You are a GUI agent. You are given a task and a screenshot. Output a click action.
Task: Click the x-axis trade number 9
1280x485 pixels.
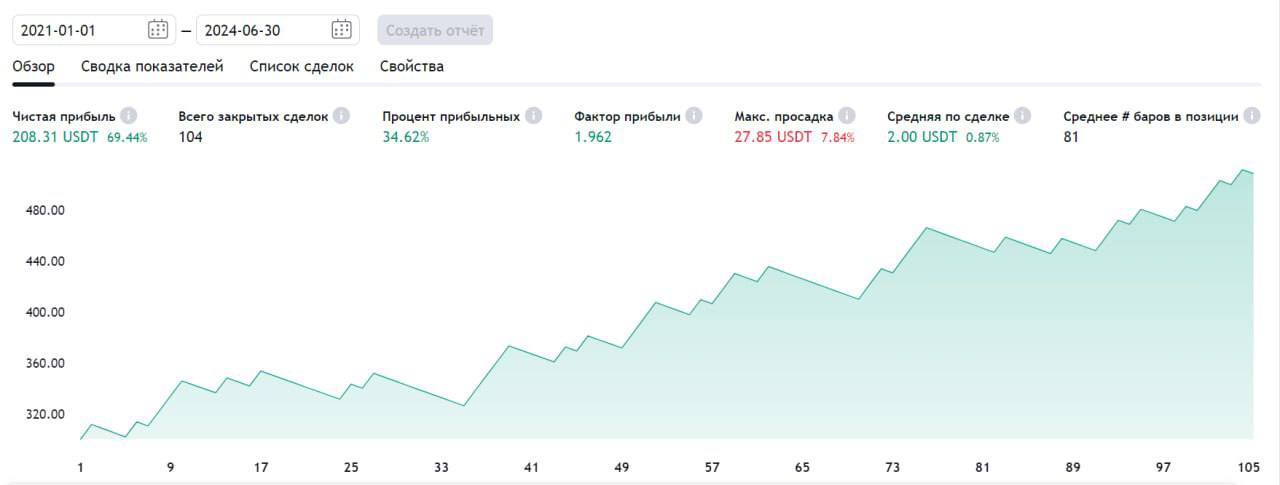tap(171, 467)
